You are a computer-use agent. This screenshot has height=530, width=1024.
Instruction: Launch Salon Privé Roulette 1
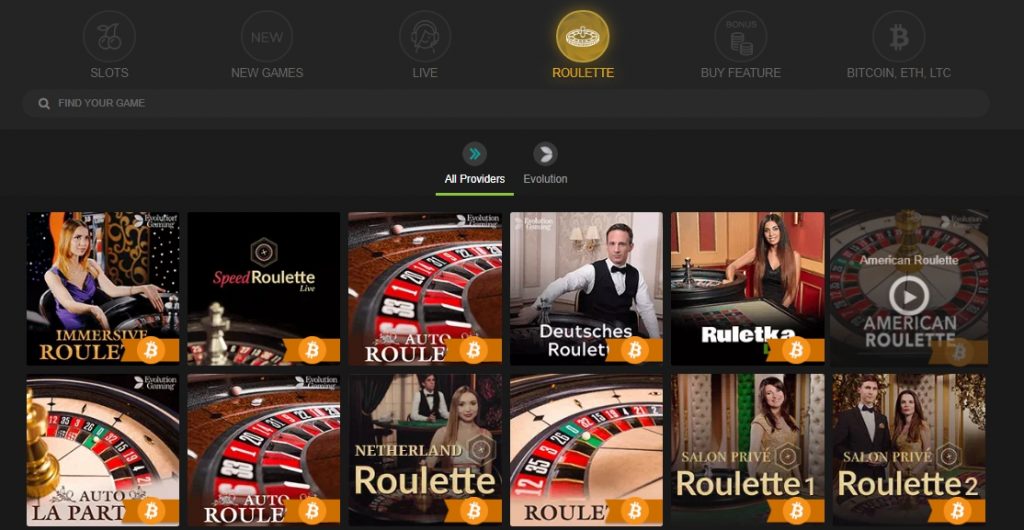[x=748, y=450]
